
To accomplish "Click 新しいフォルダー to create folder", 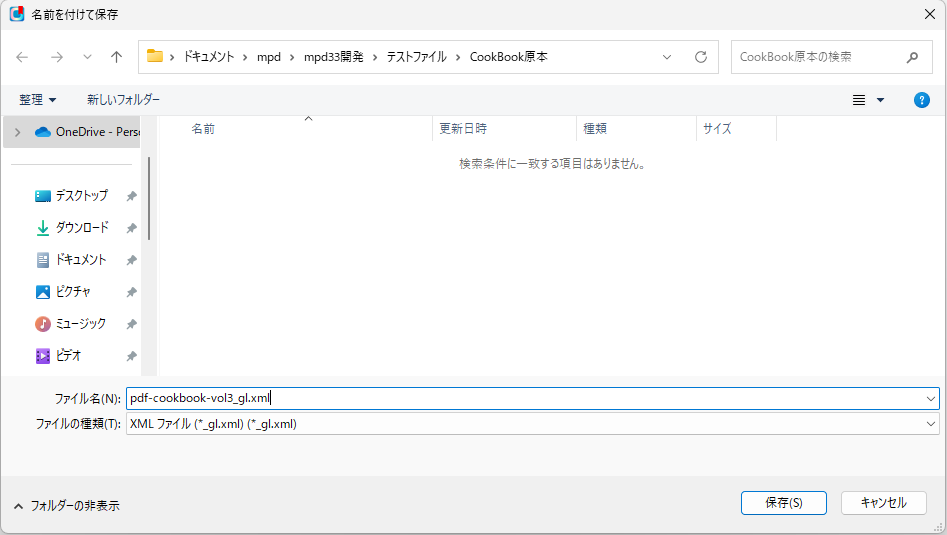I will [x=123, y=100].
